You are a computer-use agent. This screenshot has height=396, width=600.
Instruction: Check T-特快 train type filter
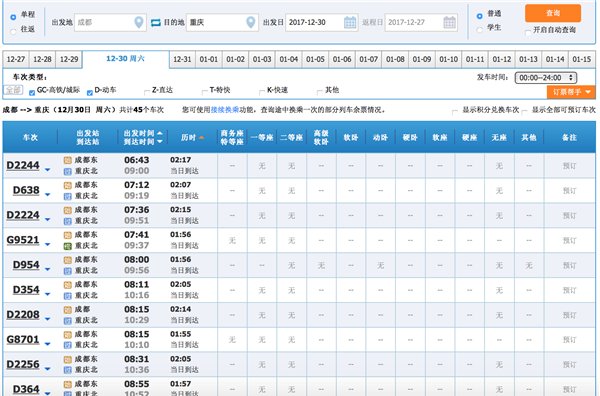(204, 92)
